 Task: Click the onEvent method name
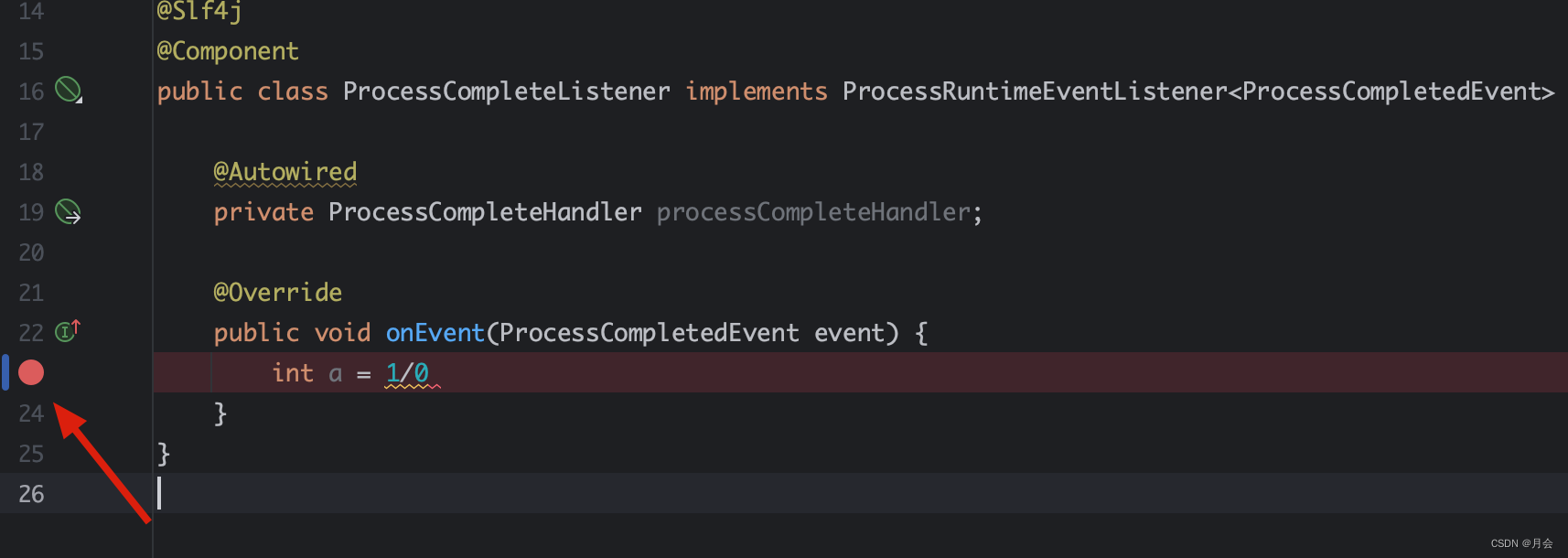click(x=435, y=333)
